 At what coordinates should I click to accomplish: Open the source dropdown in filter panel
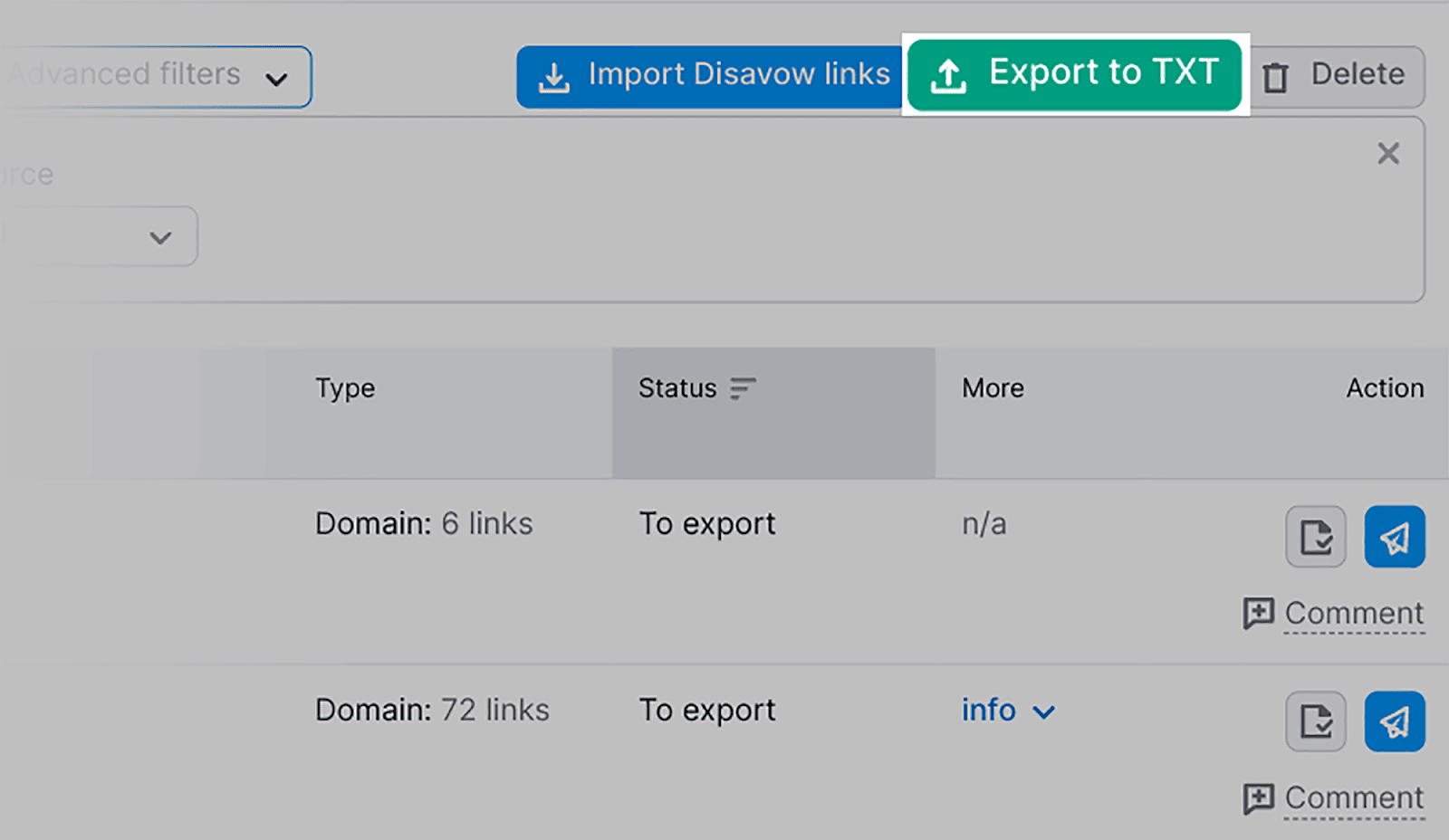click(100, 237)
